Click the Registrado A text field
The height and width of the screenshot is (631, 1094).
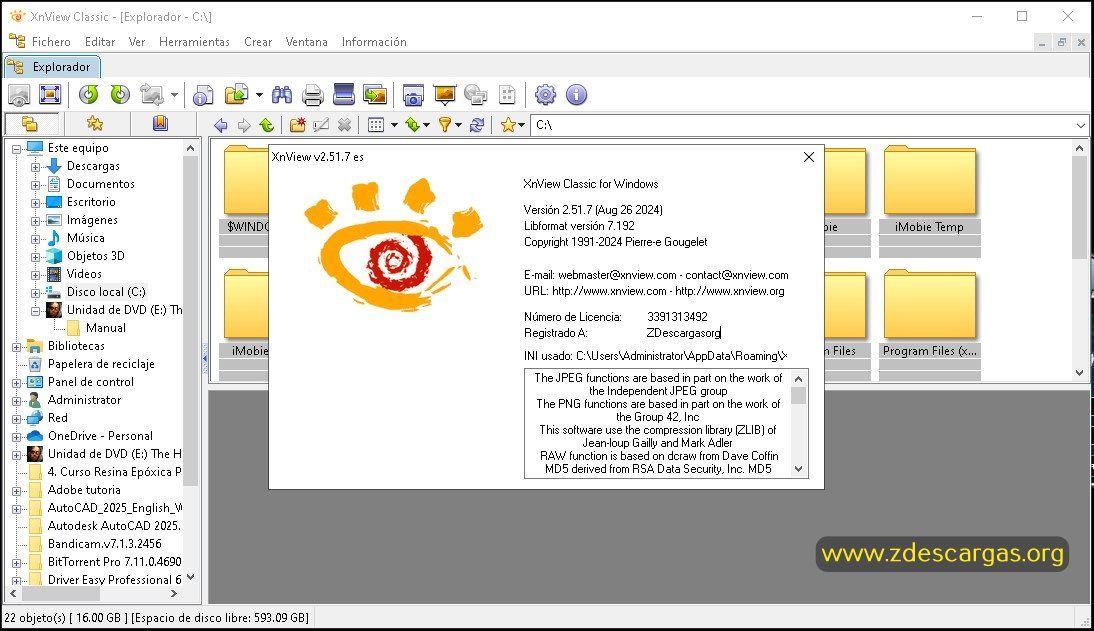(715, 333)
